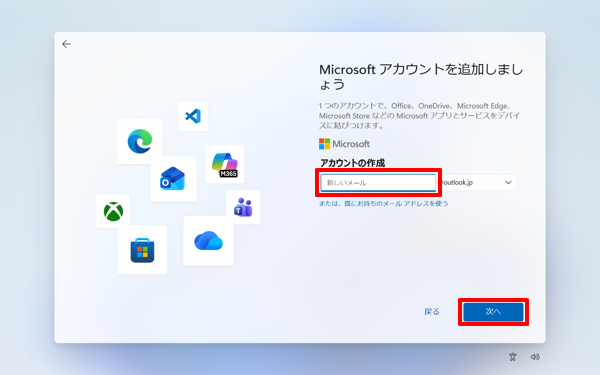Click the volume speaker icon
The height and width of the screenshot is (375, 600).
tap(535, 357)
